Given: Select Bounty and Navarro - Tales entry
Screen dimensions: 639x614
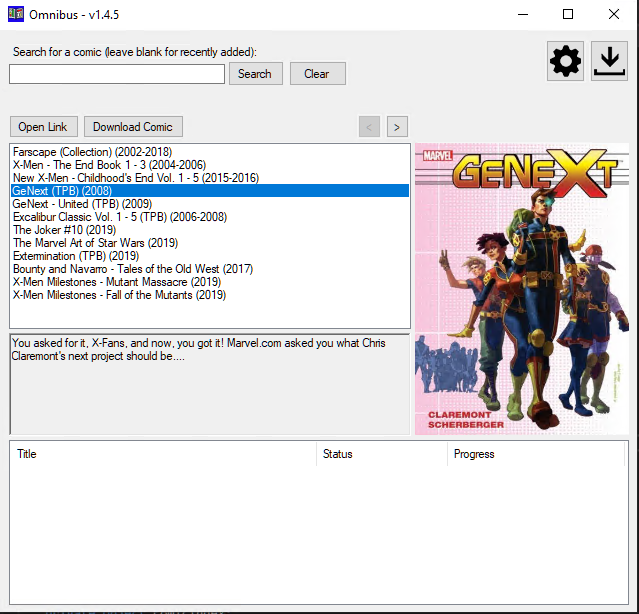Looking at the screenshot, I should pos(210,269).
